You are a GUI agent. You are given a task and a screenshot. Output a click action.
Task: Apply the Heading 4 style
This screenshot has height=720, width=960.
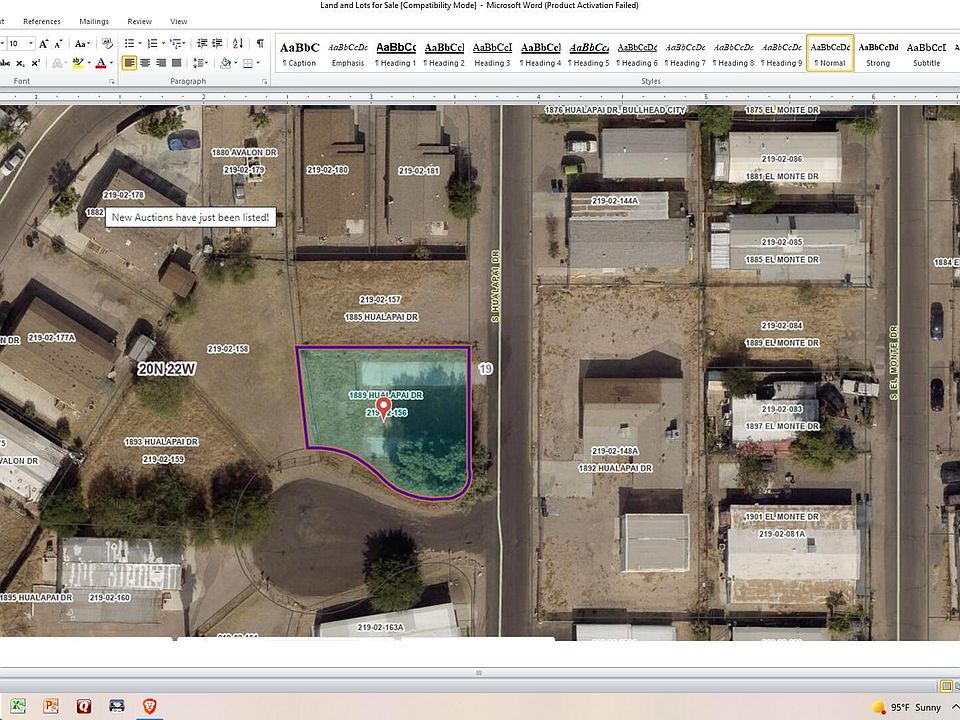pos(541,54)
